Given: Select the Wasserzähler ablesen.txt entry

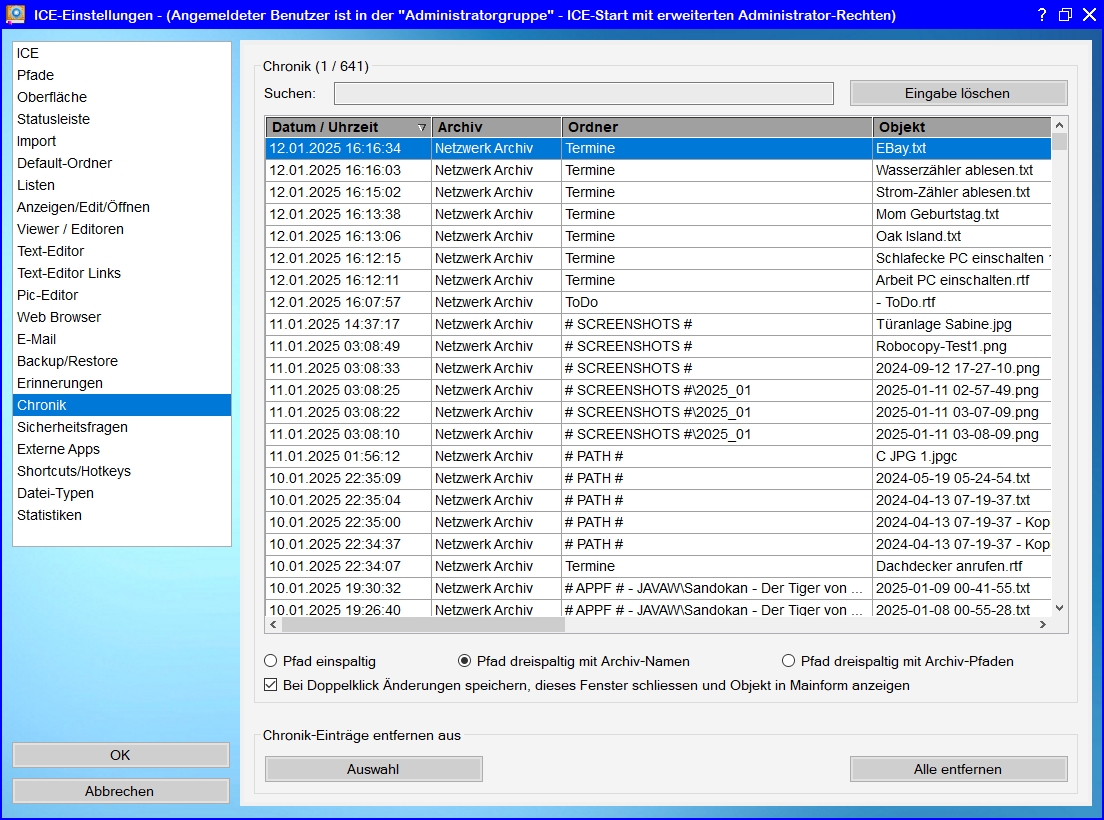Looking at the screenshot, I should (x=962, y=170).
